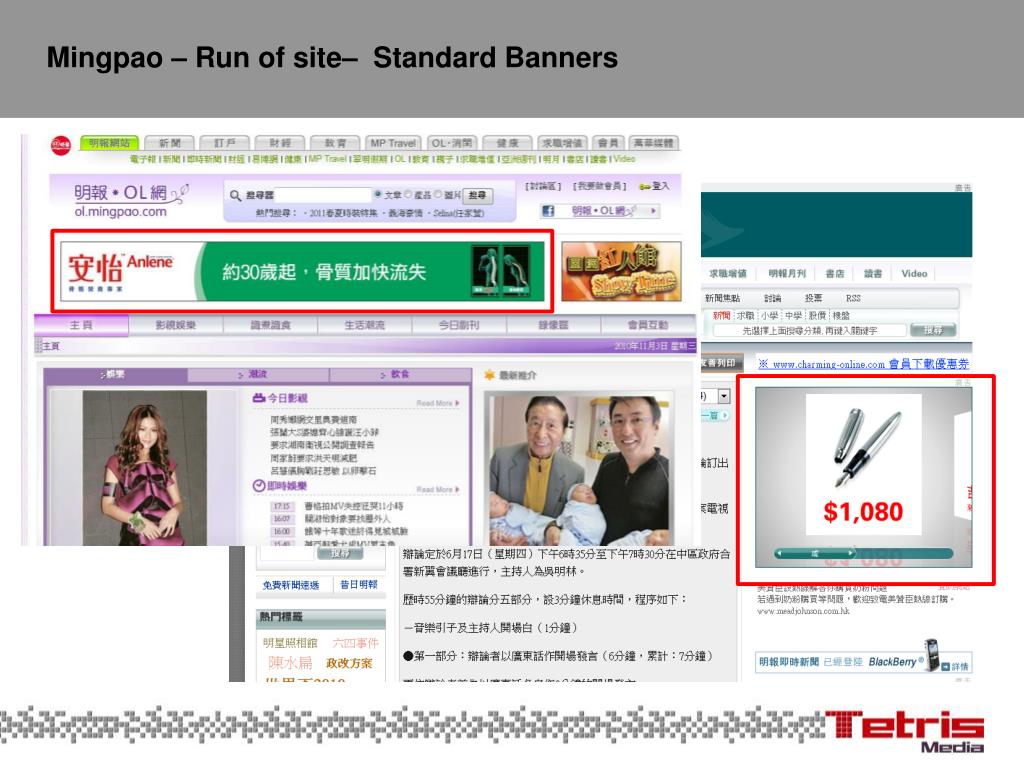Open the 討論區 link

click(x=543, y=186)
